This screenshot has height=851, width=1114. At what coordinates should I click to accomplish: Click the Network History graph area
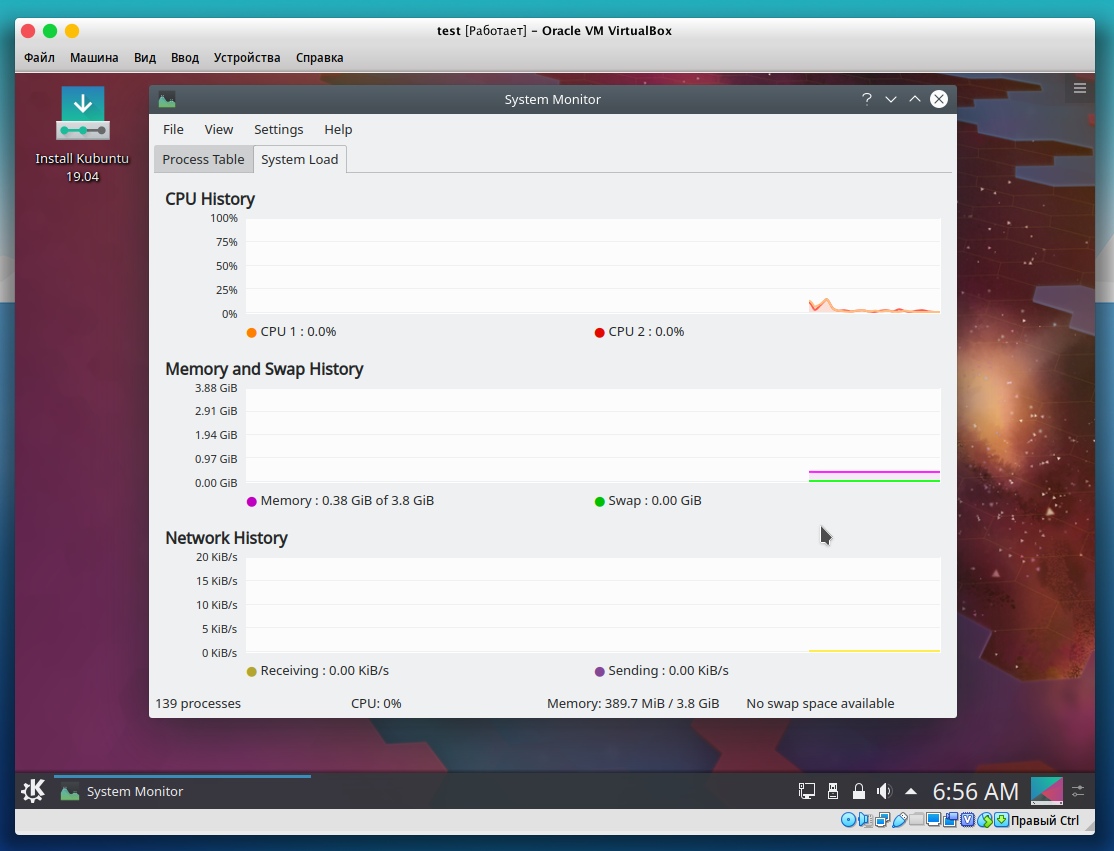(593, 605)
